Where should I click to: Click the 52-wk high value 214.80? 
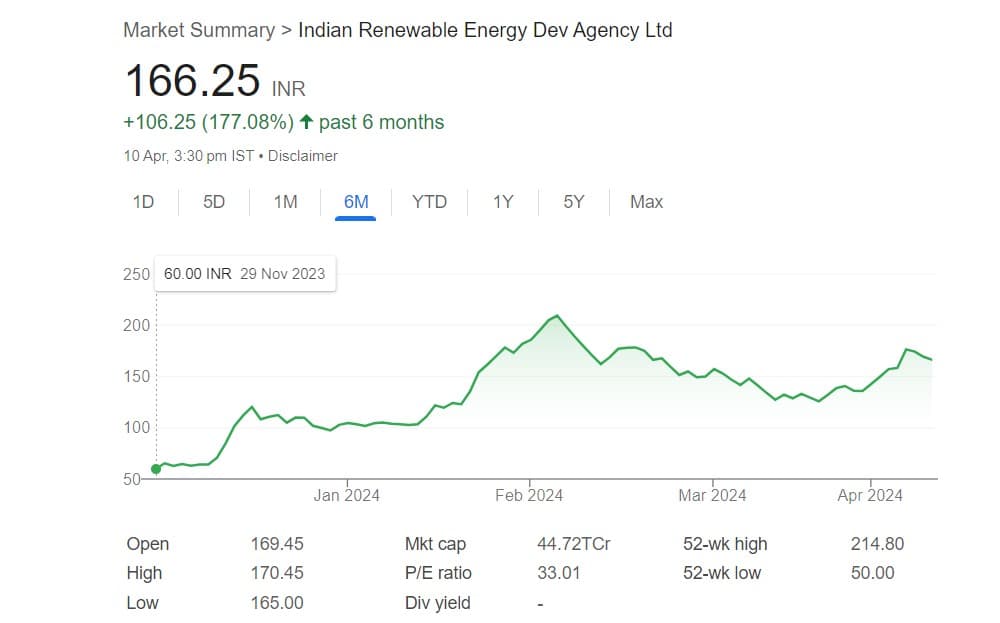[877, 544]
